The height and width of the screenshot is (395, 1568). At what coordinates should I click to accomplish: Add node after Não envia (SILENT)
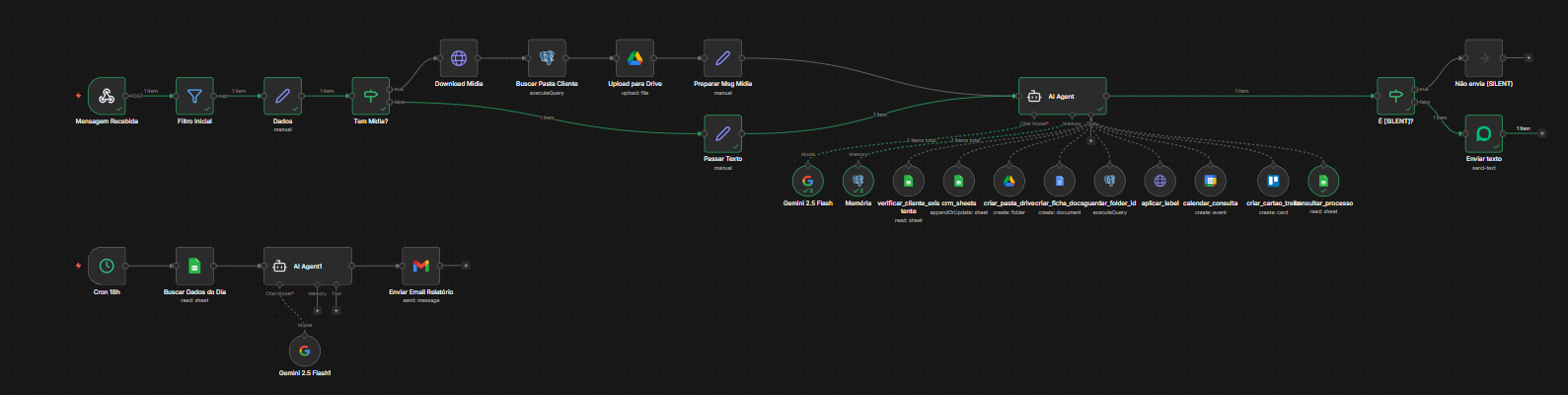click(x=1529, y=58)
